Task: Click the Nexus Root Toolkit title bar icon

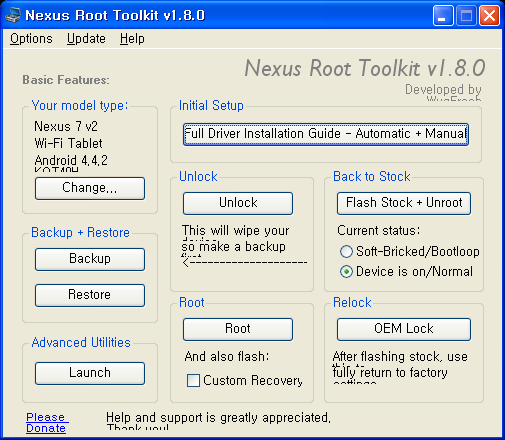Action: pos(13,15)
